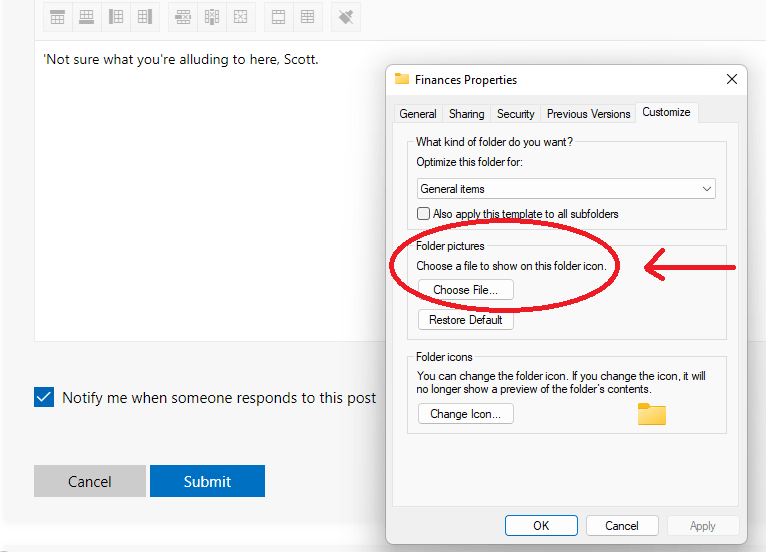This screenshot has height=552, width=766.
Task: Delete table row icon
Action: [183, 17]
